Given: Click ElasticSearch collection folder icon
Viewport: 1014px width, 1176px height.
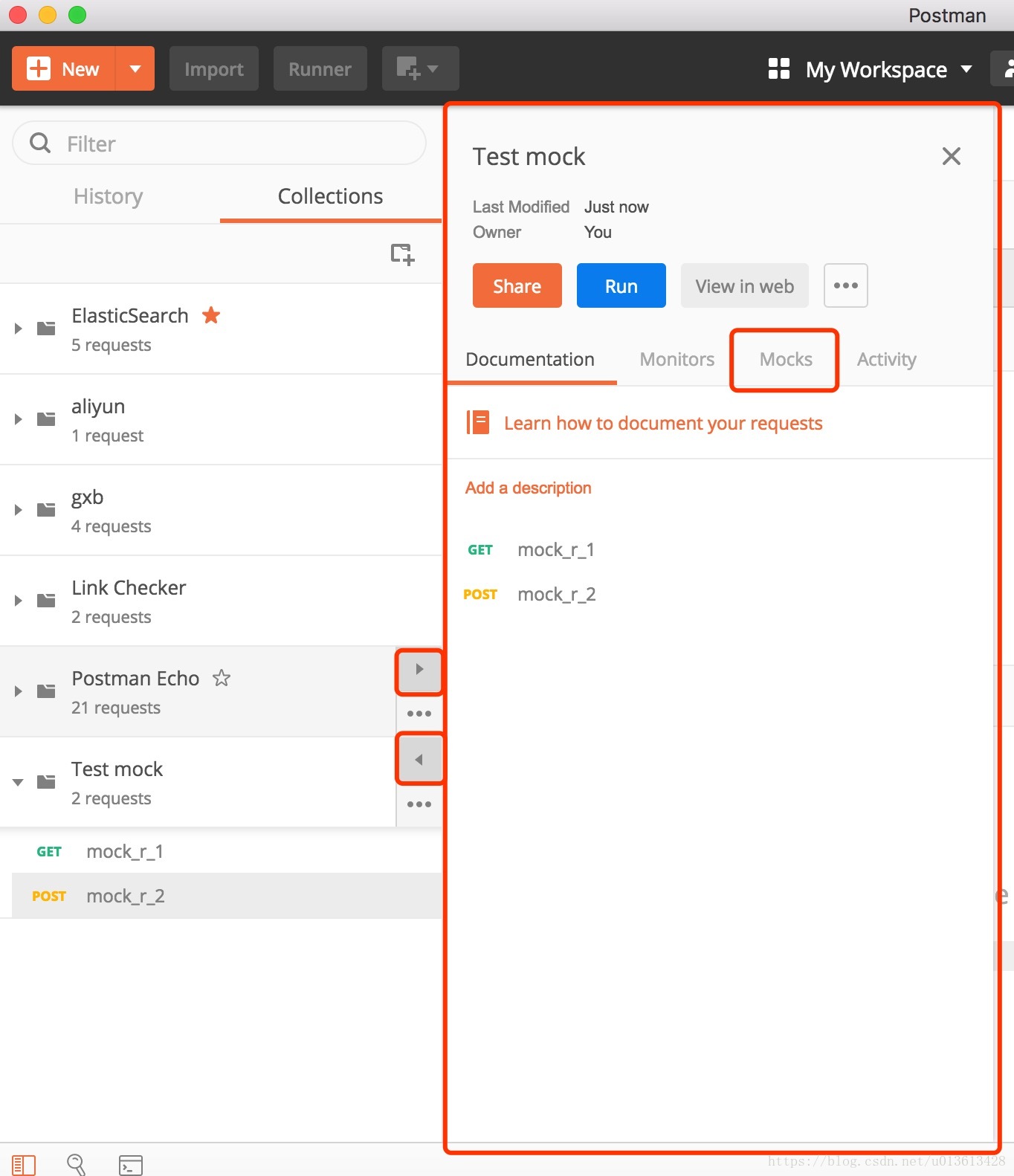Looking at the screenshot, I should click(x=46, y=328).
